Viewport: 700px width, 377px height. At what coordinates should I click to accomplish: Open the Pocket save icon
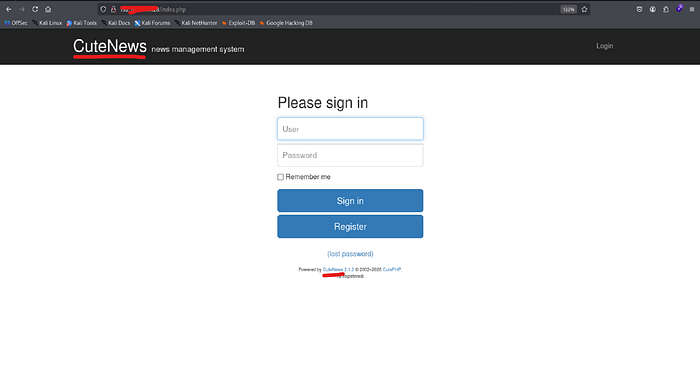click(x=639, y=9)
